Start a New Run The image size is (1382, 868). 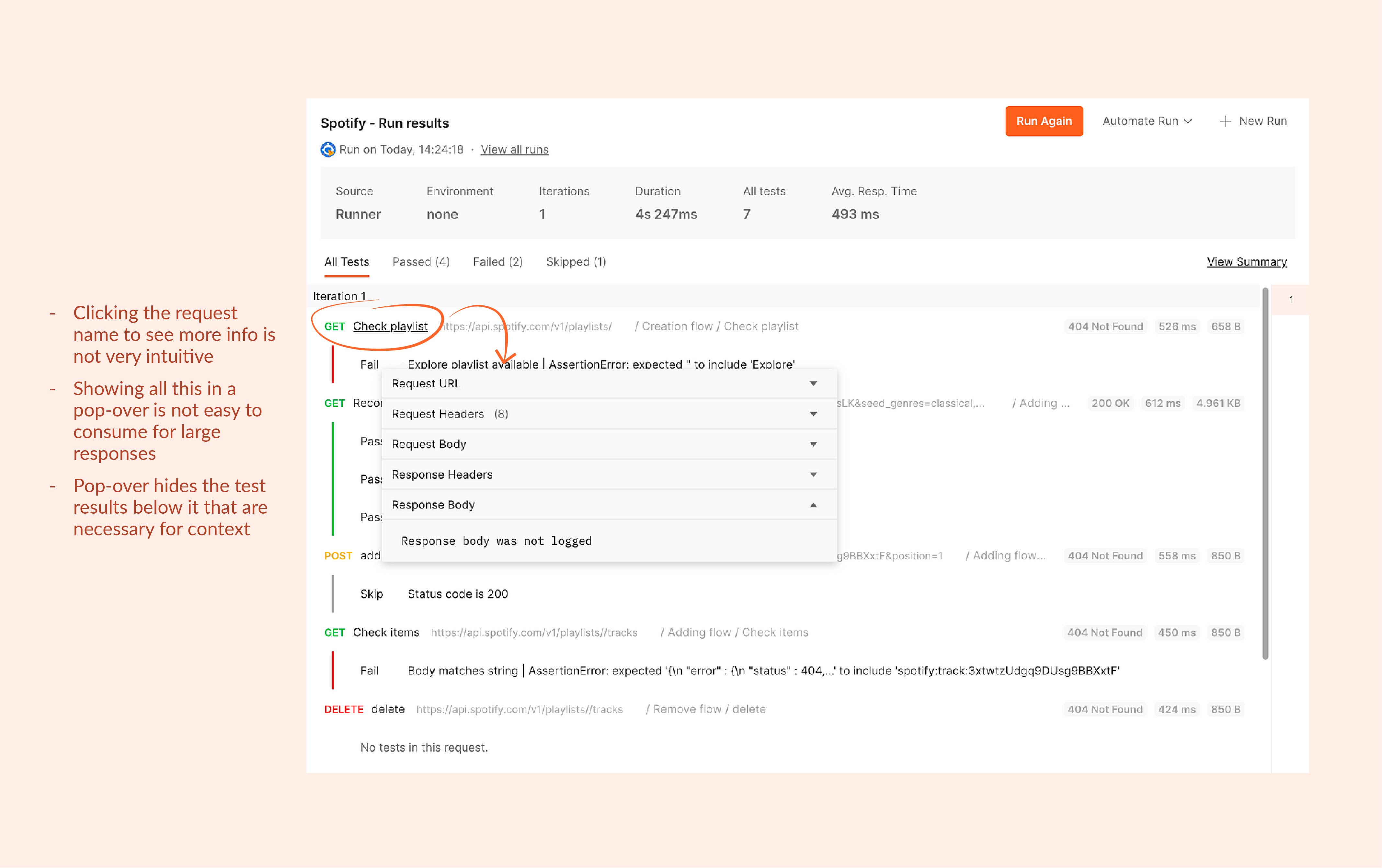pos(1253,121)
